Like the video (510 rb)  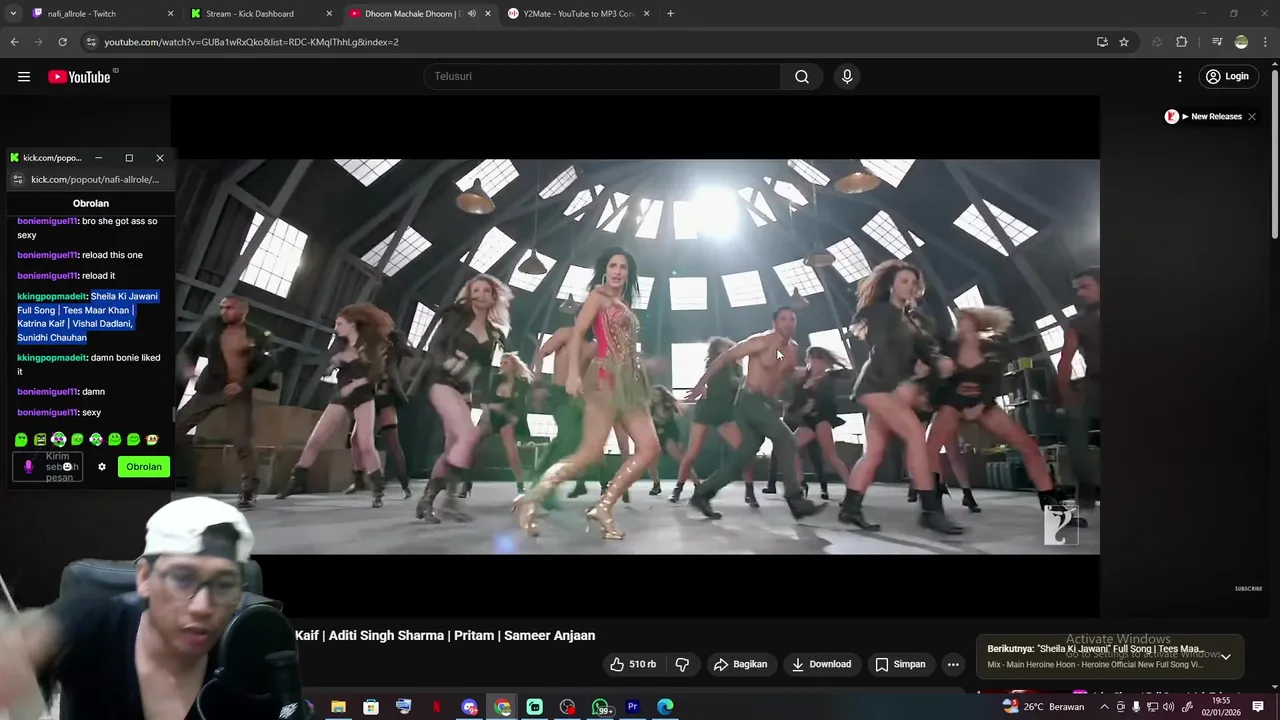tap(633, 664)
